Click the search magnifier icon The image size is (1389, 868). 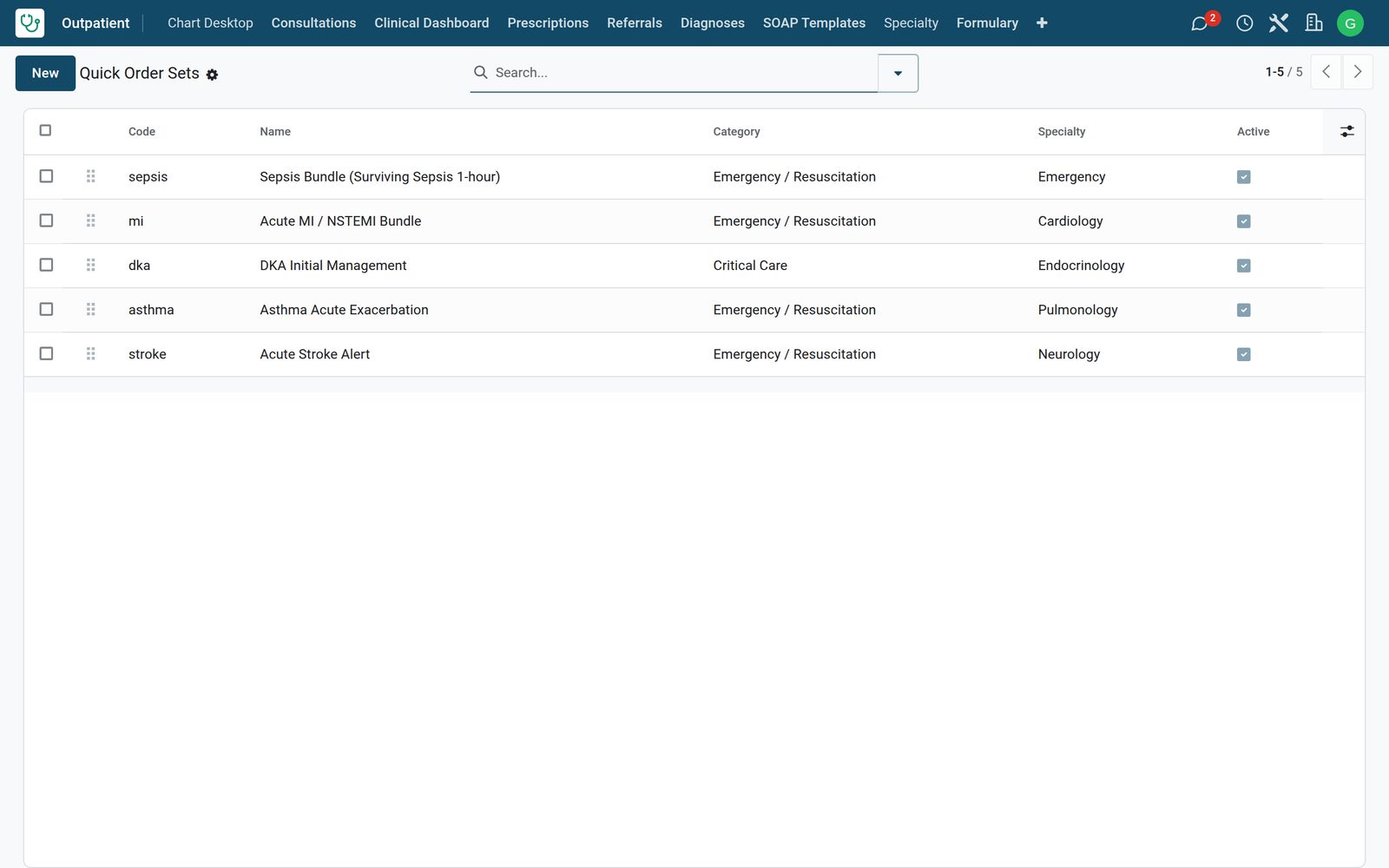(x=480, y=72)
